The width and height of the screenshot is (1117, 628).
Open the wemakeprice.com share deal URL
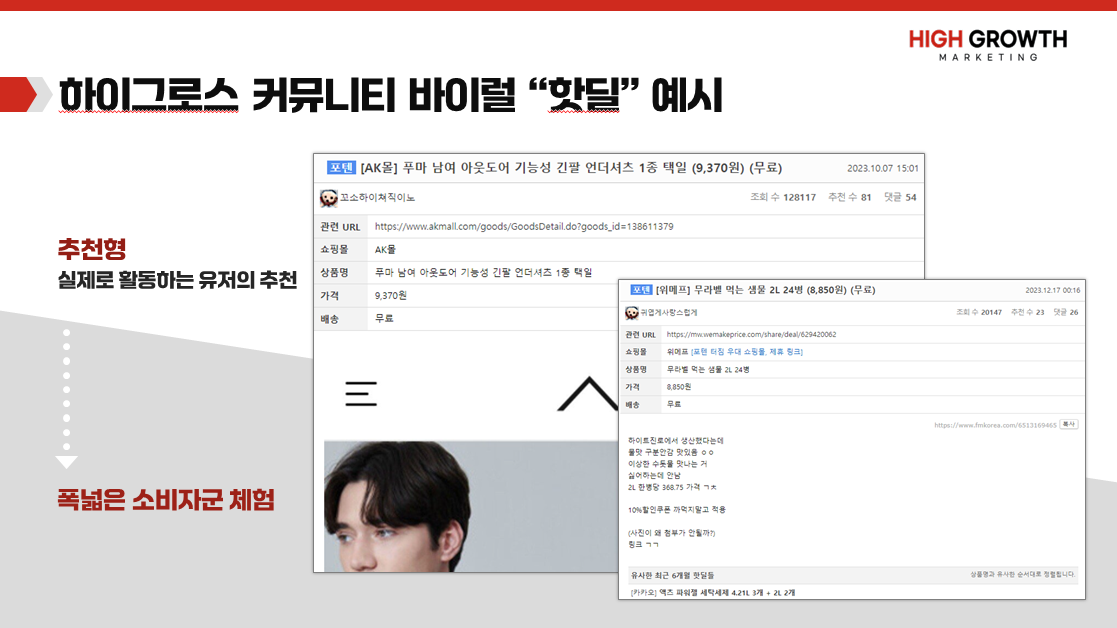(751, 334)
